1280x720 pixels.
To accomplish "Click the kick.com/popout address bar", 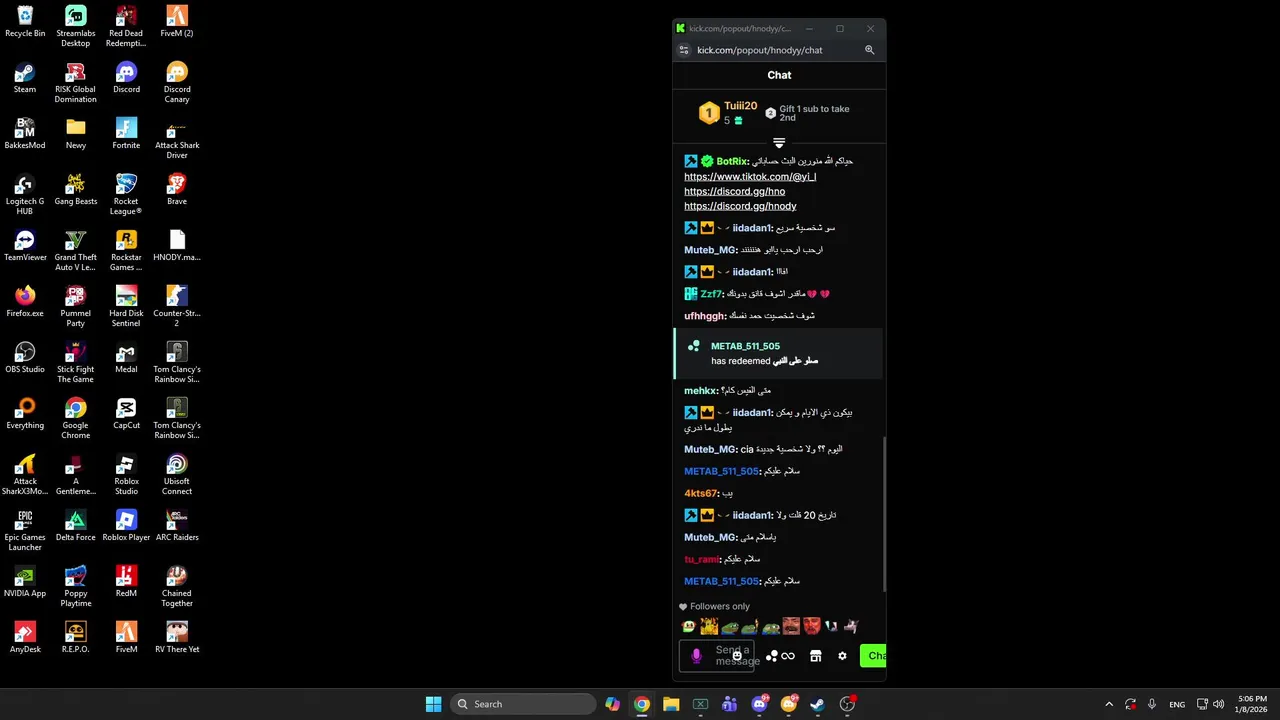I will (760, 50).
